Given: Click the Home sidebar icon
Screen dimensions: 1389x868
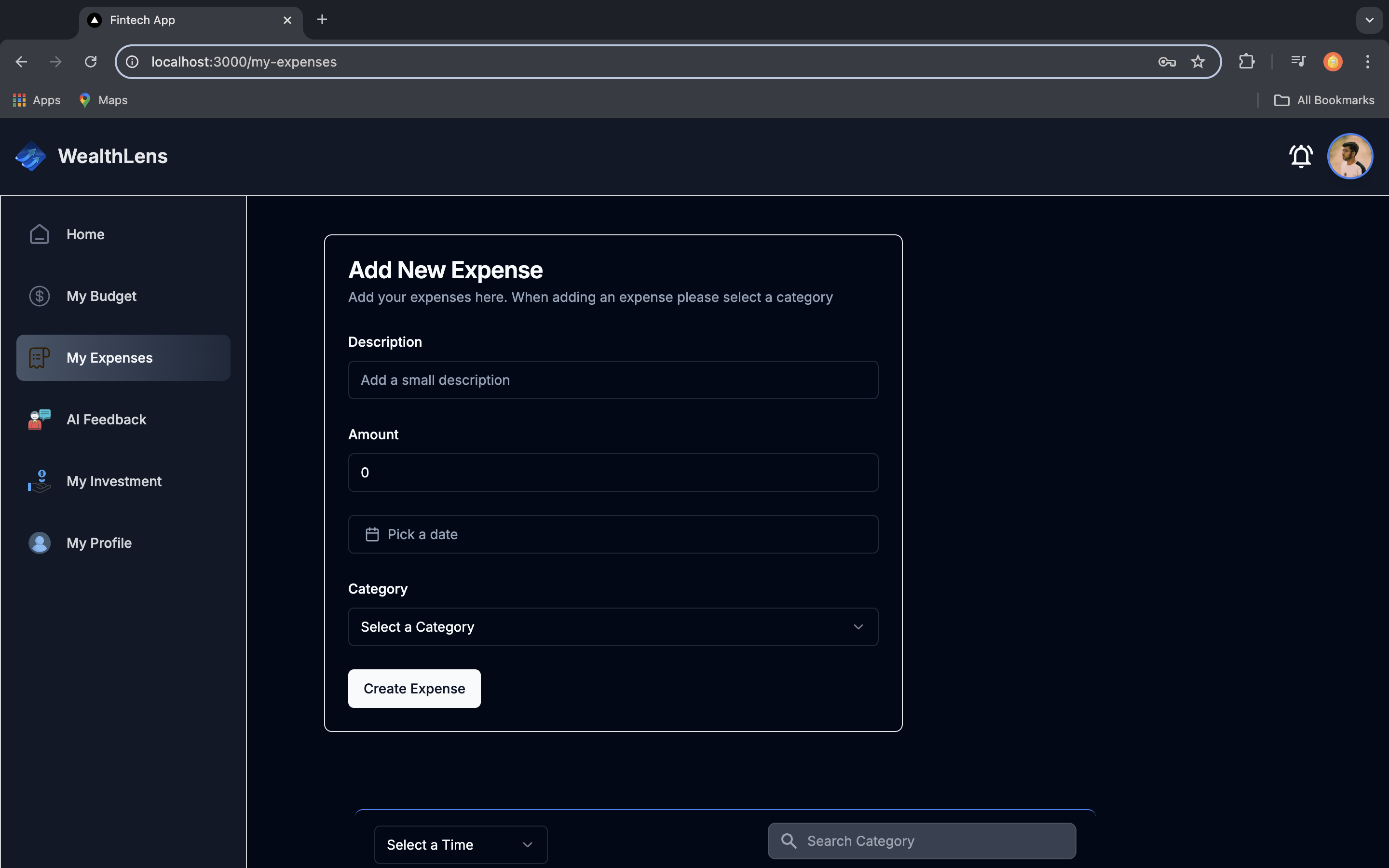Looking at the screenshot, I should pos(40,234).
